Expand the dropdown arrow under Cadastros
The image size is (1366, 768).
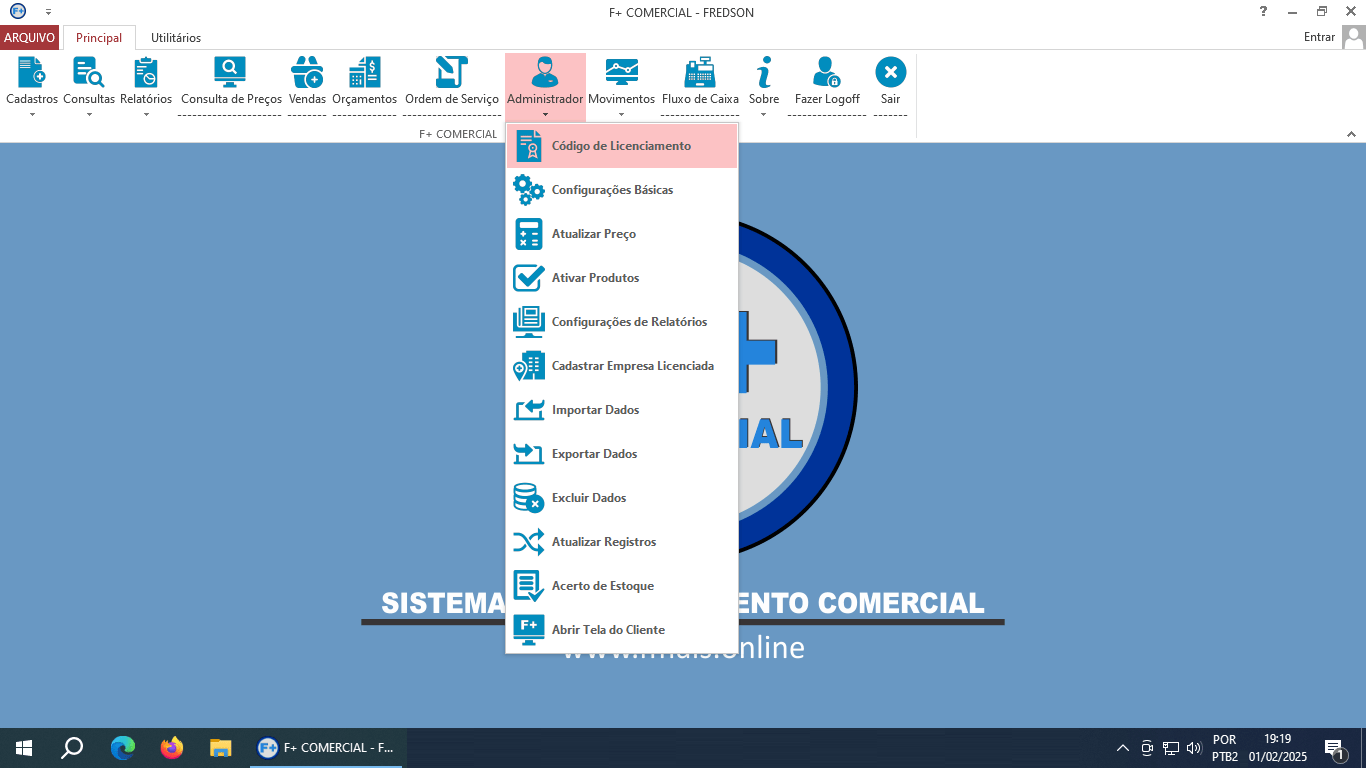click(x=31, y=116)
